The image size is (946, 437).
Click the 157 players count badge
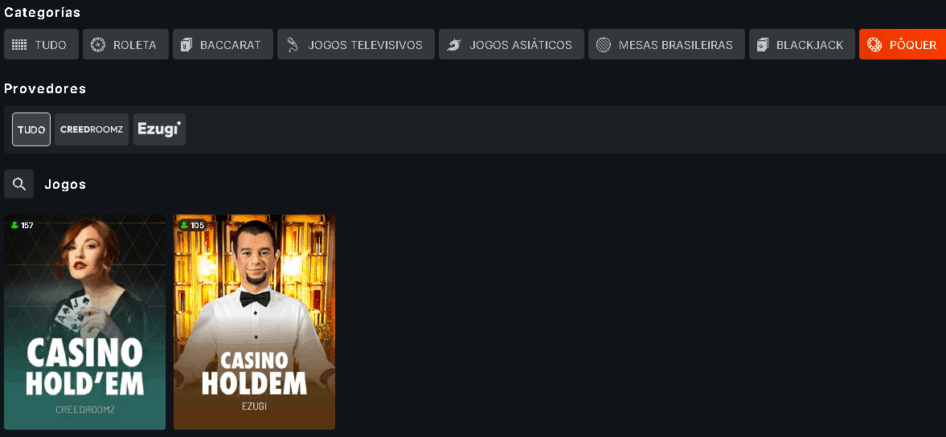pyautogui.click(x=22, y=225)
